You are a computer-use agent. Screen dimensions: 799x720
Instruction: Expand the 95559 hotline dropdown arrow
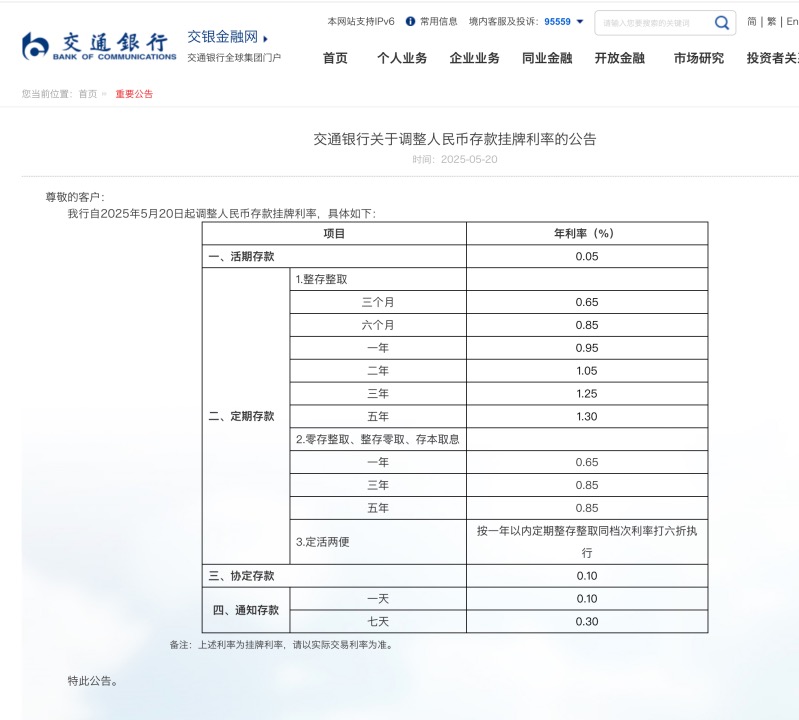tap(579, 21)
